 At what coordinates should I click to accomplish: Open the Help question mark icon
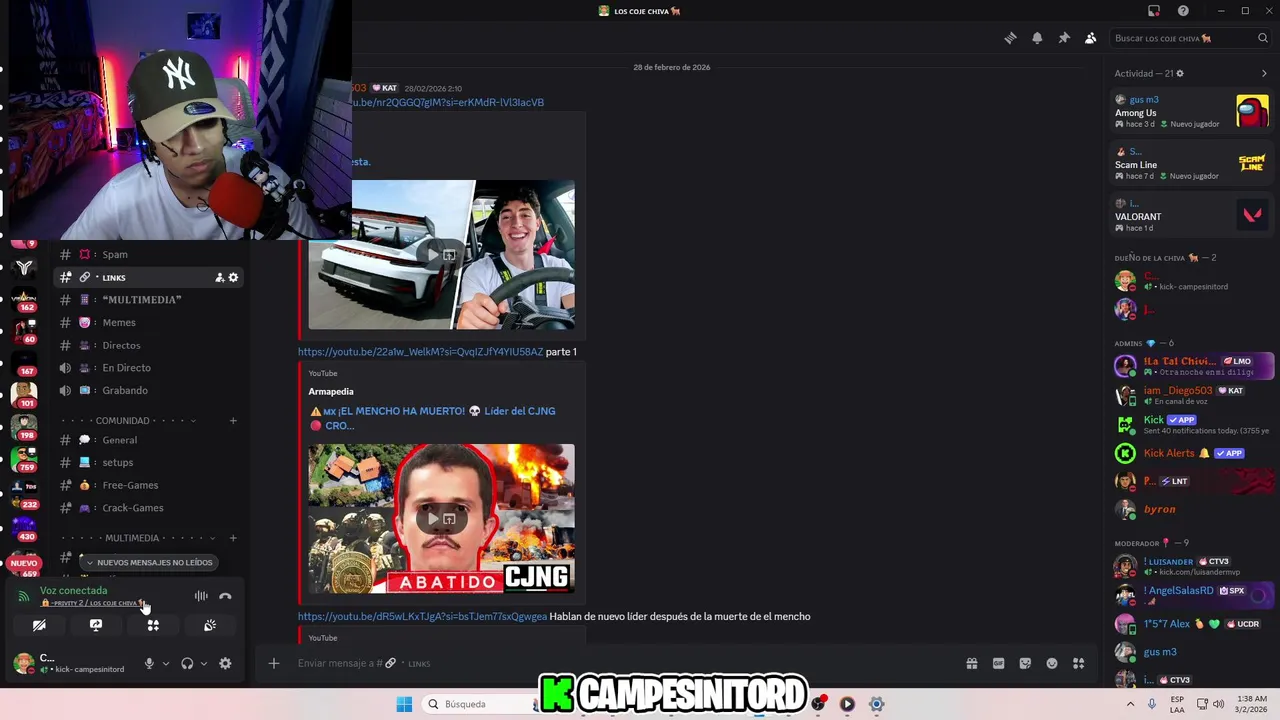pos(1183,11)
